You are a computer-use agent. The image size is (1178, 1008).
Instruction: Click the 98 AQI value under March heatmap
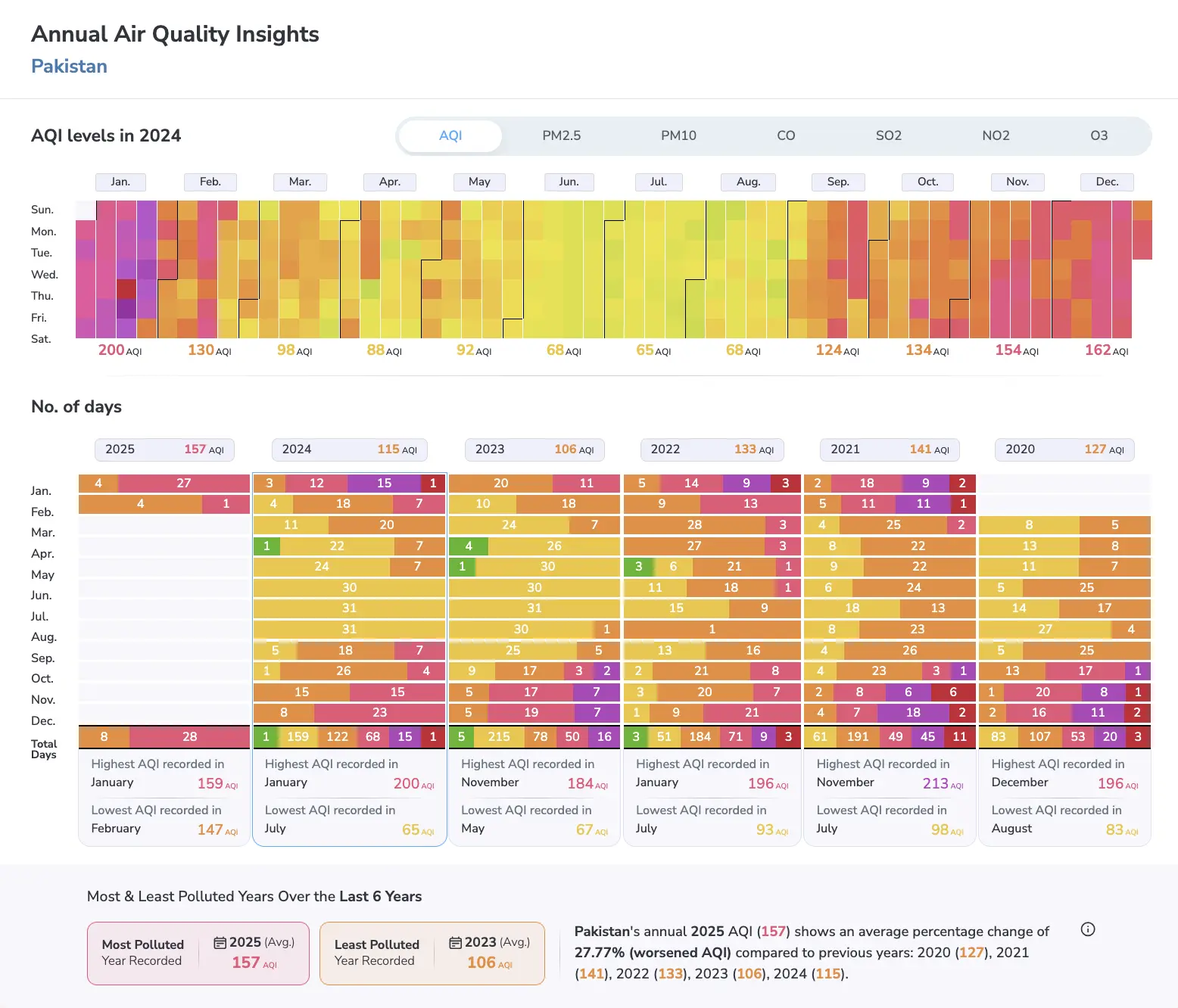point(294,350)
